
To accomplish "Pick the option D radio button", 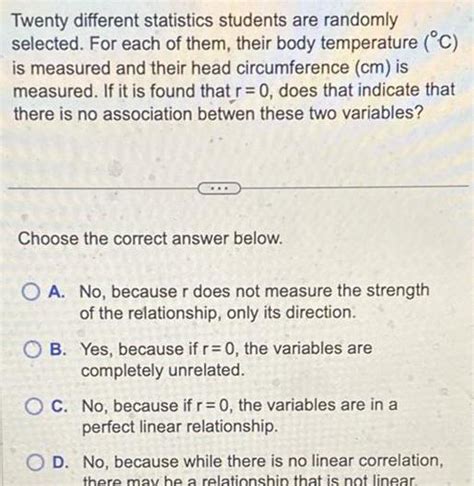I will point(35,462).
